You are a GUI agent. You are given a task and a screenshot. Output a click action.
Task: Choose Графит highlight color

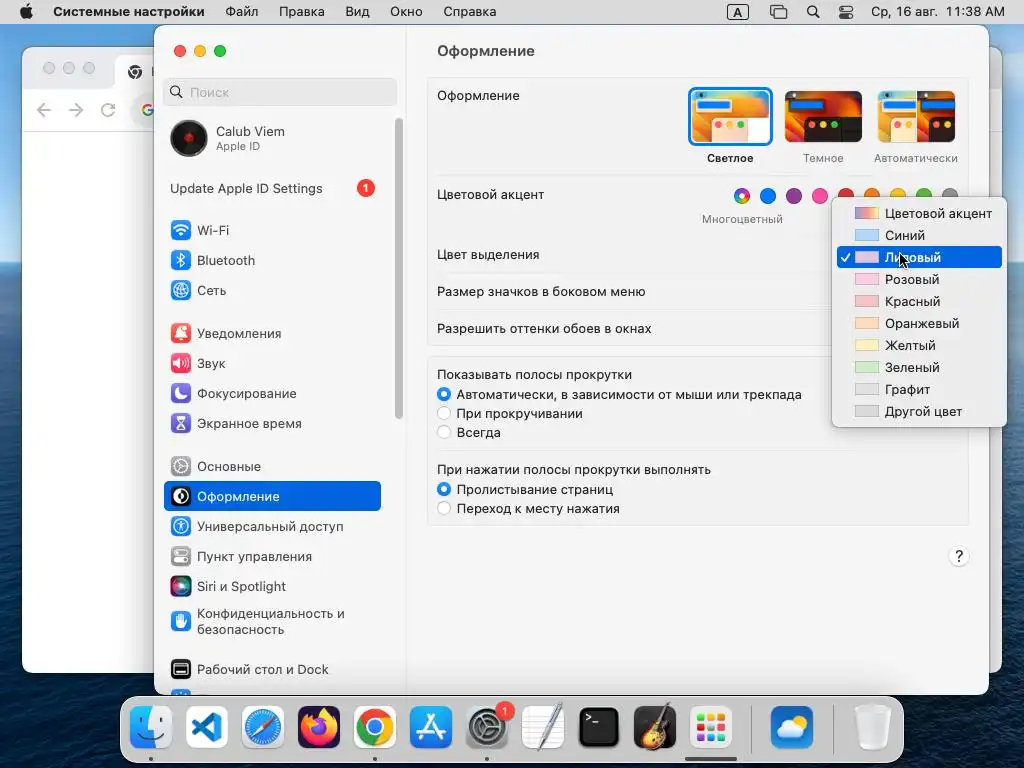[919, 389]
